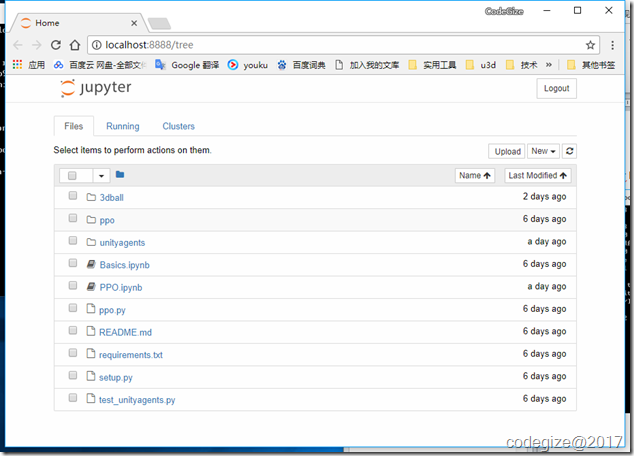Image resolution: width=634 pixels, height=456 pixels.
Task: Sort files by Name
Action: click(x=475, y=175)
